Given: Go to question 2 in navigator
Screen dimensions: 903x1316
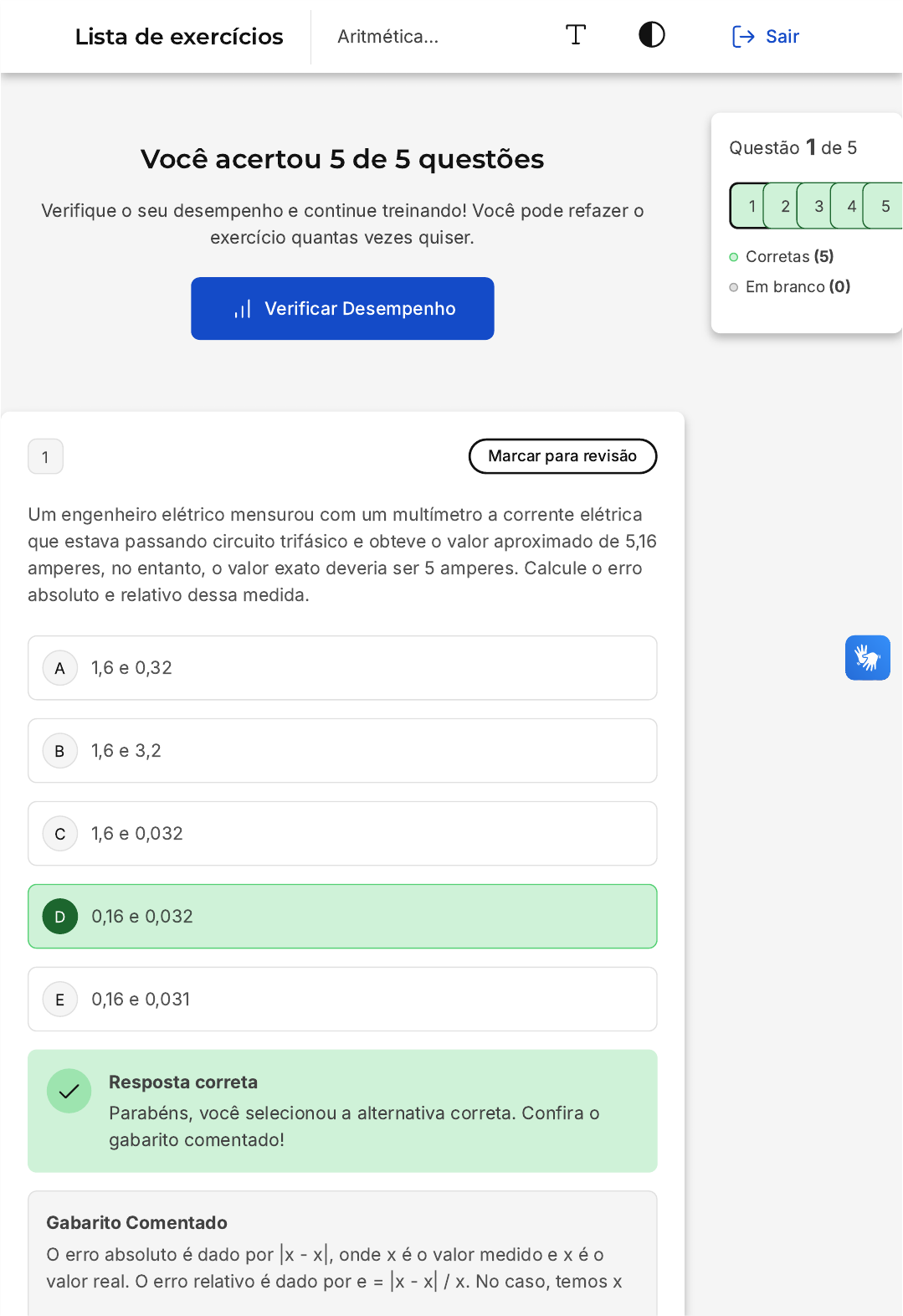Looking at the screenshot, I should pyautogui.click(x=784, y=206).
